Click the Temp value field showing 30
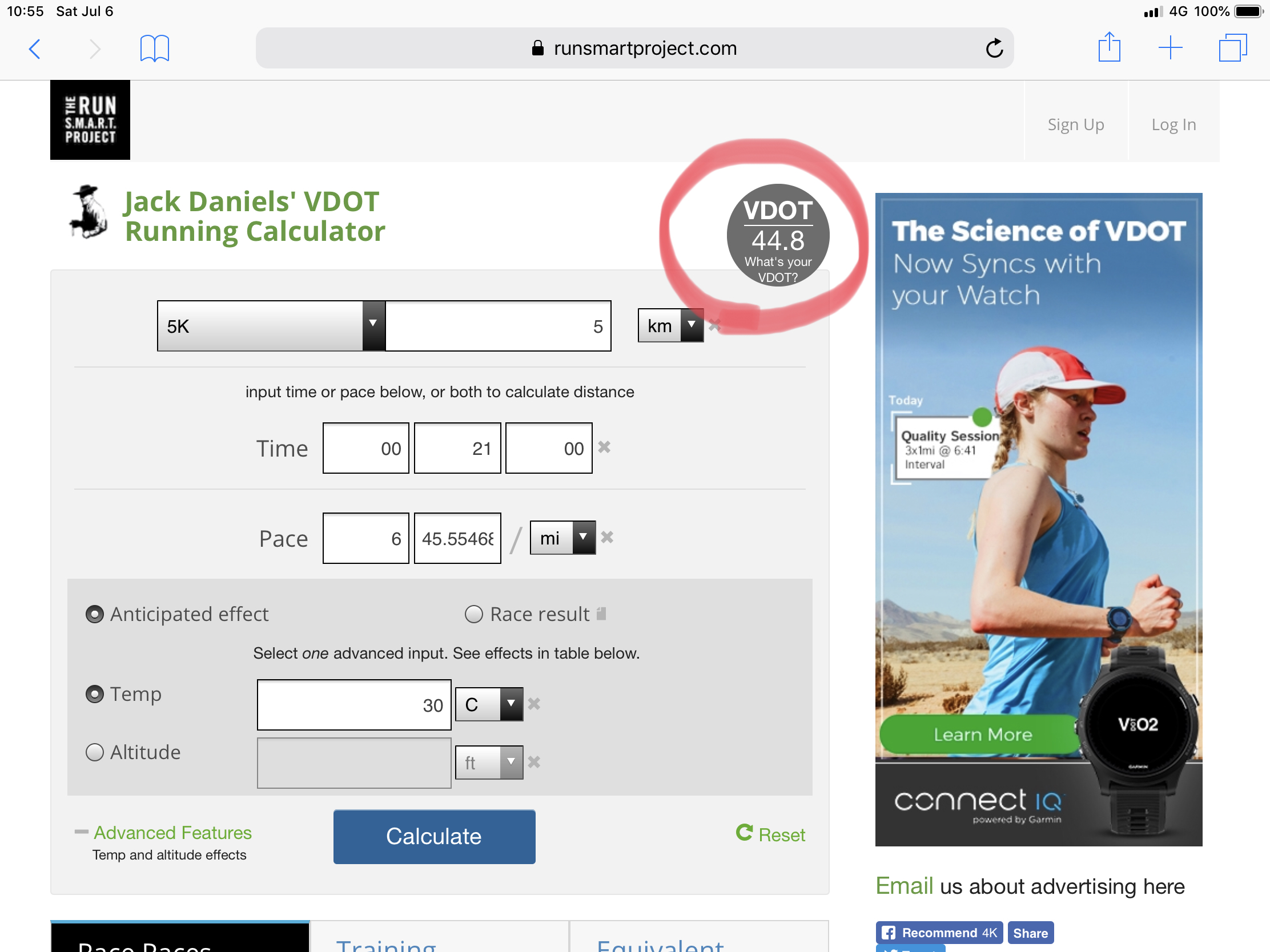1270x952 pixels. click(354, 705)
